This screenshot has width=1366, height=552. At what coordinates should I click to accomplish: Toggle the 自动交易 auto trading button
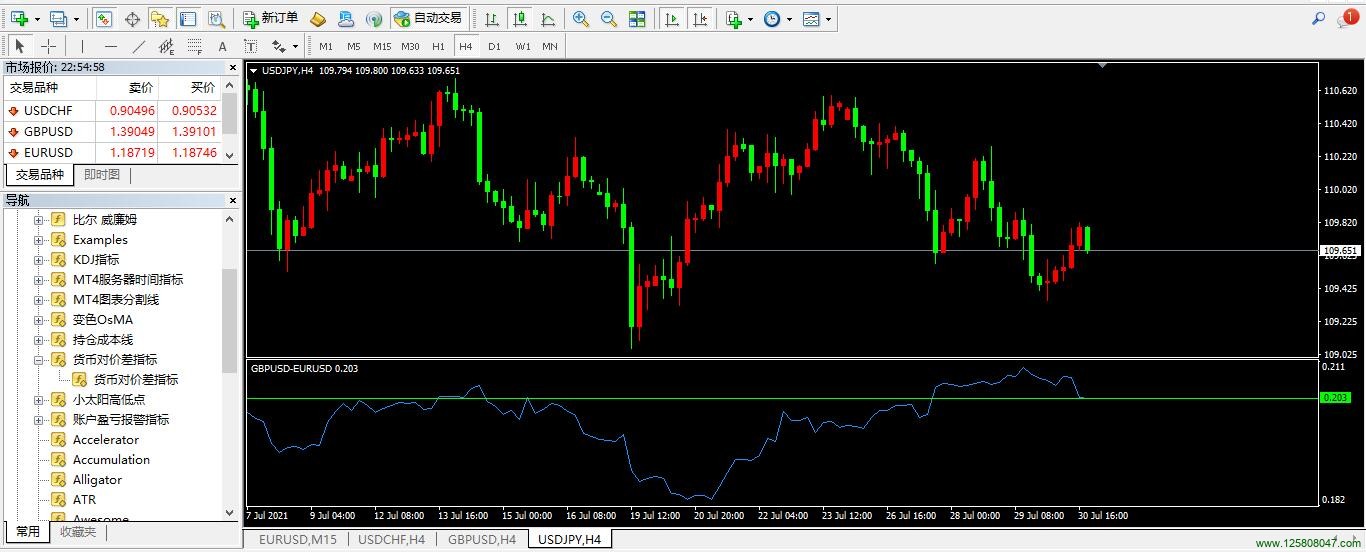[x=428, y=18]
